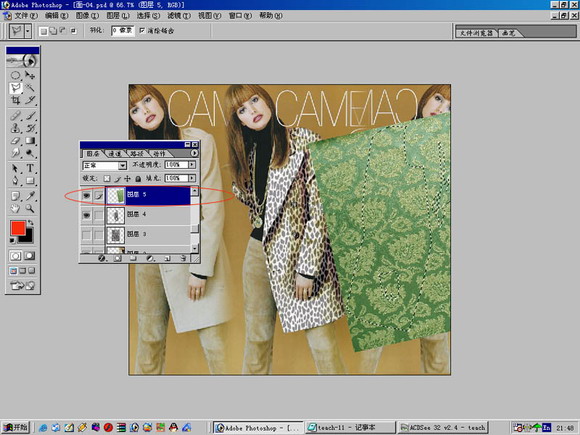Select the Dodge tool

coord(30,153)
